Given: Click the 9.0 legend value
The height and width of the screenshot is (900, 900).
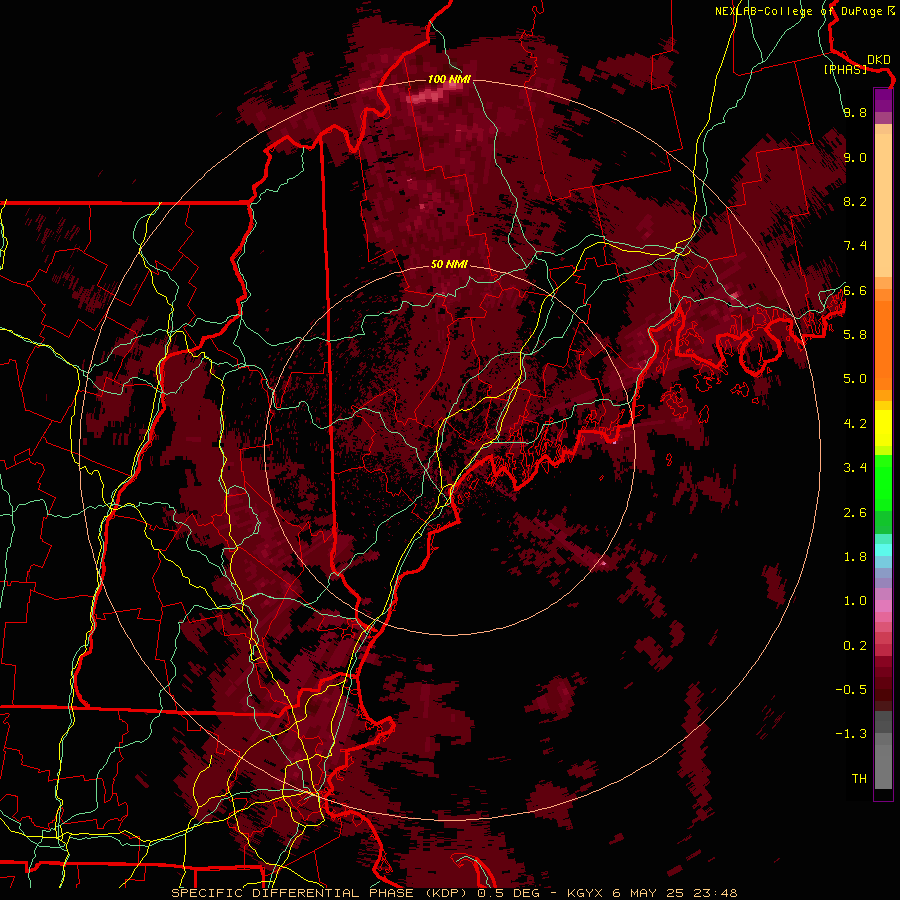Looking at the screenshot, I should pos(855,157).
